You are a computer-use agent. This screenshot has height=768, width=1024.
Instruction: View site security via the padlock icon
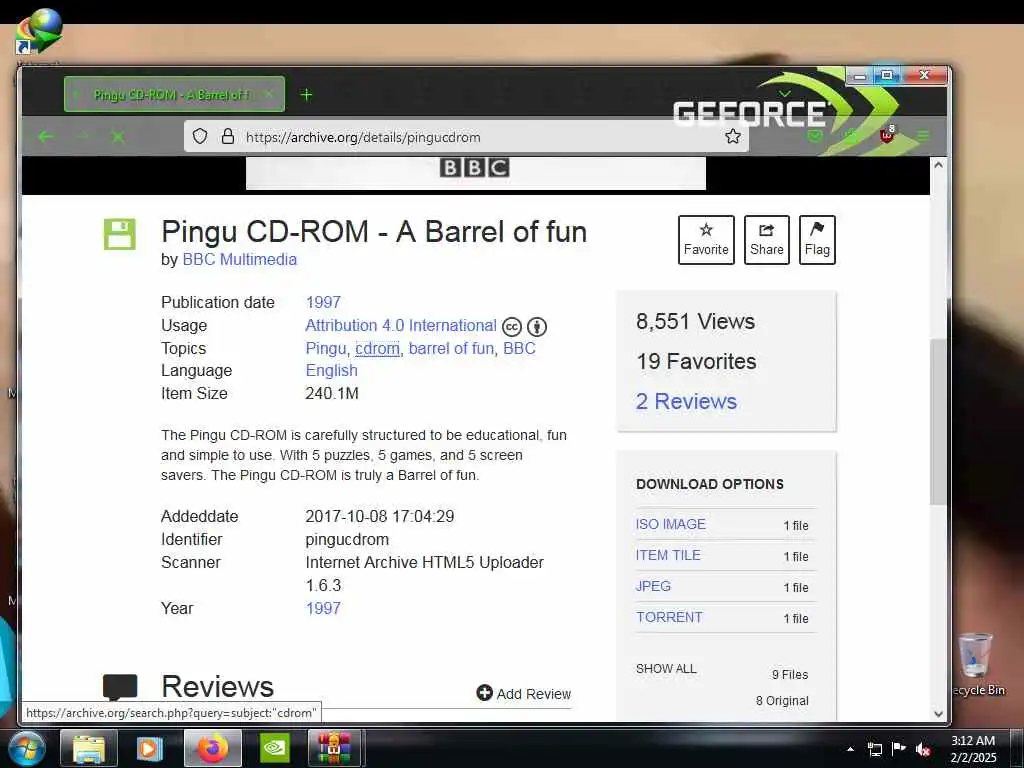point(227,136)
